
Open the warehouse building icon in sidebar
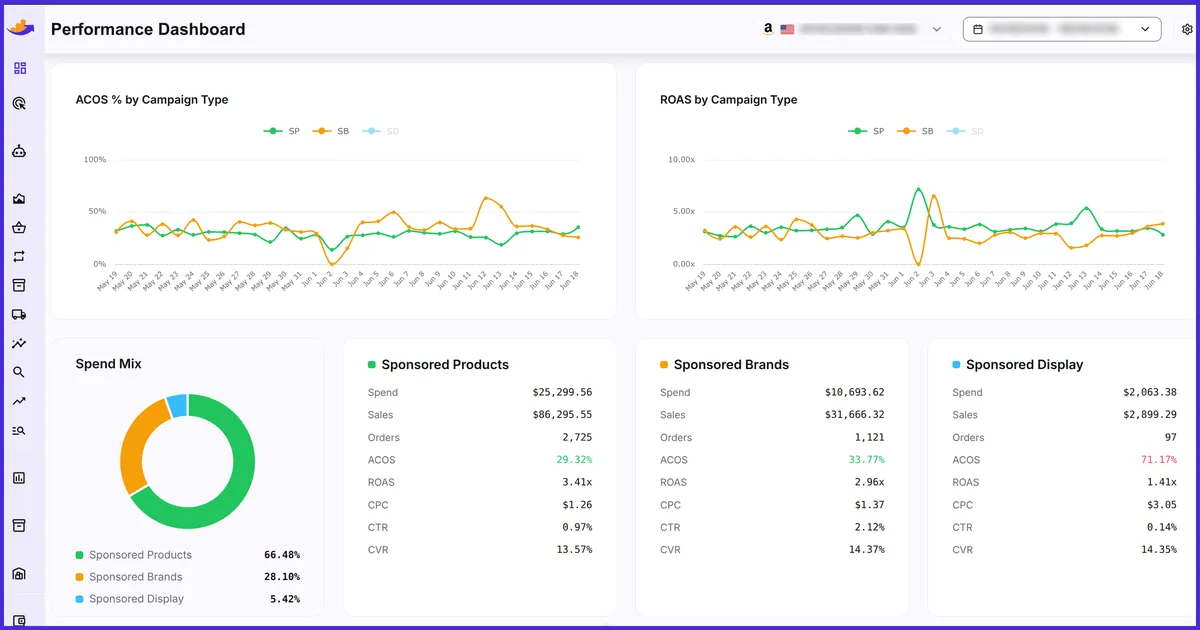(19, 574)
